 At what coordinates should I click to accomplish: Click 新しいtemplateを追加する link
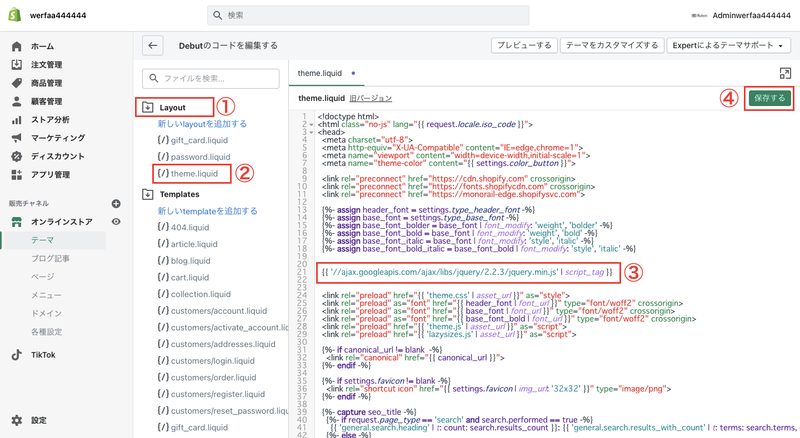[207, 211]
